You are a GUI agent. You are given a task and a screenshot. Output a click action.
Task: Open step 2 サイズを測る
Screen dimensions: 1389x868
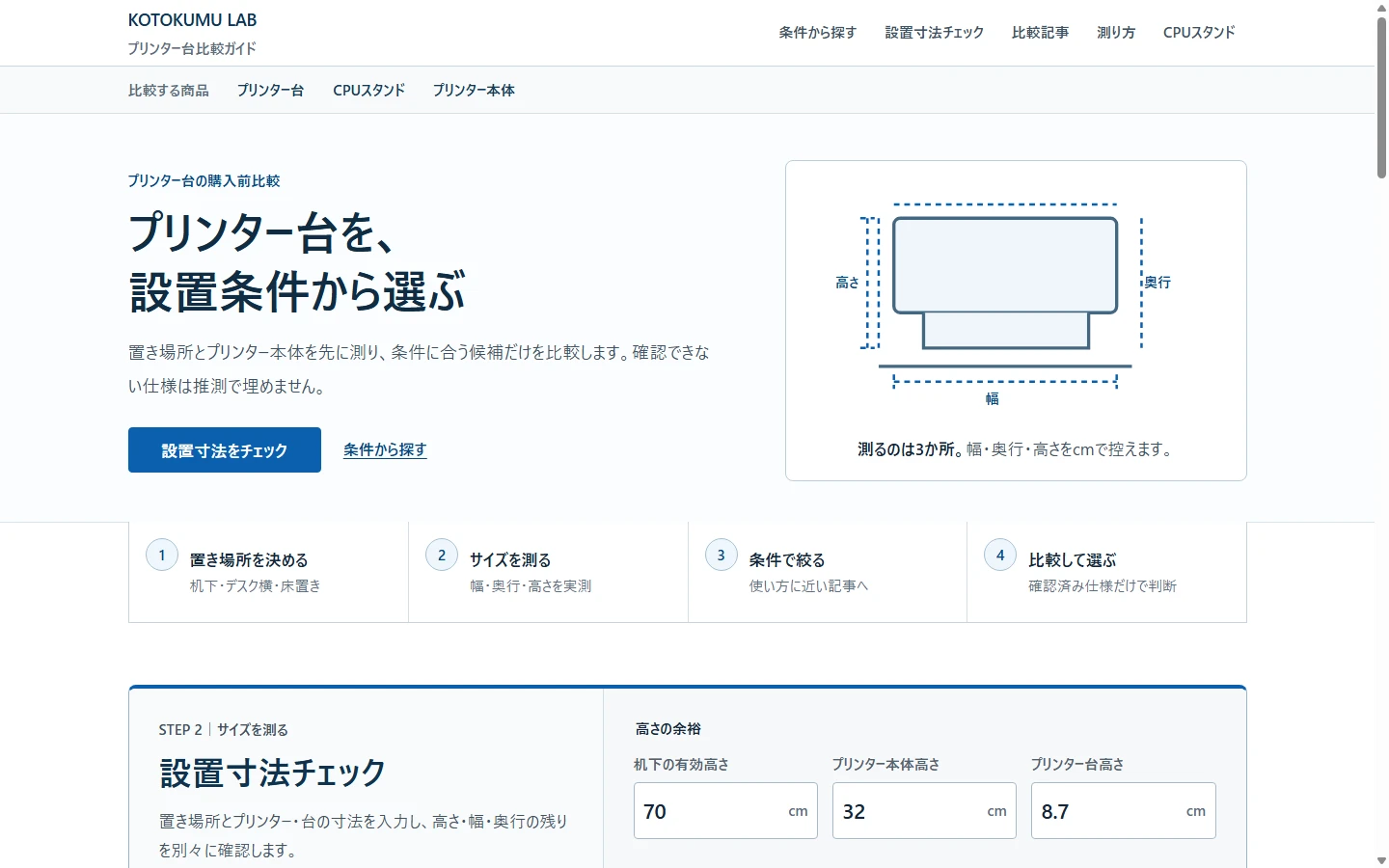tap(548, 572)
